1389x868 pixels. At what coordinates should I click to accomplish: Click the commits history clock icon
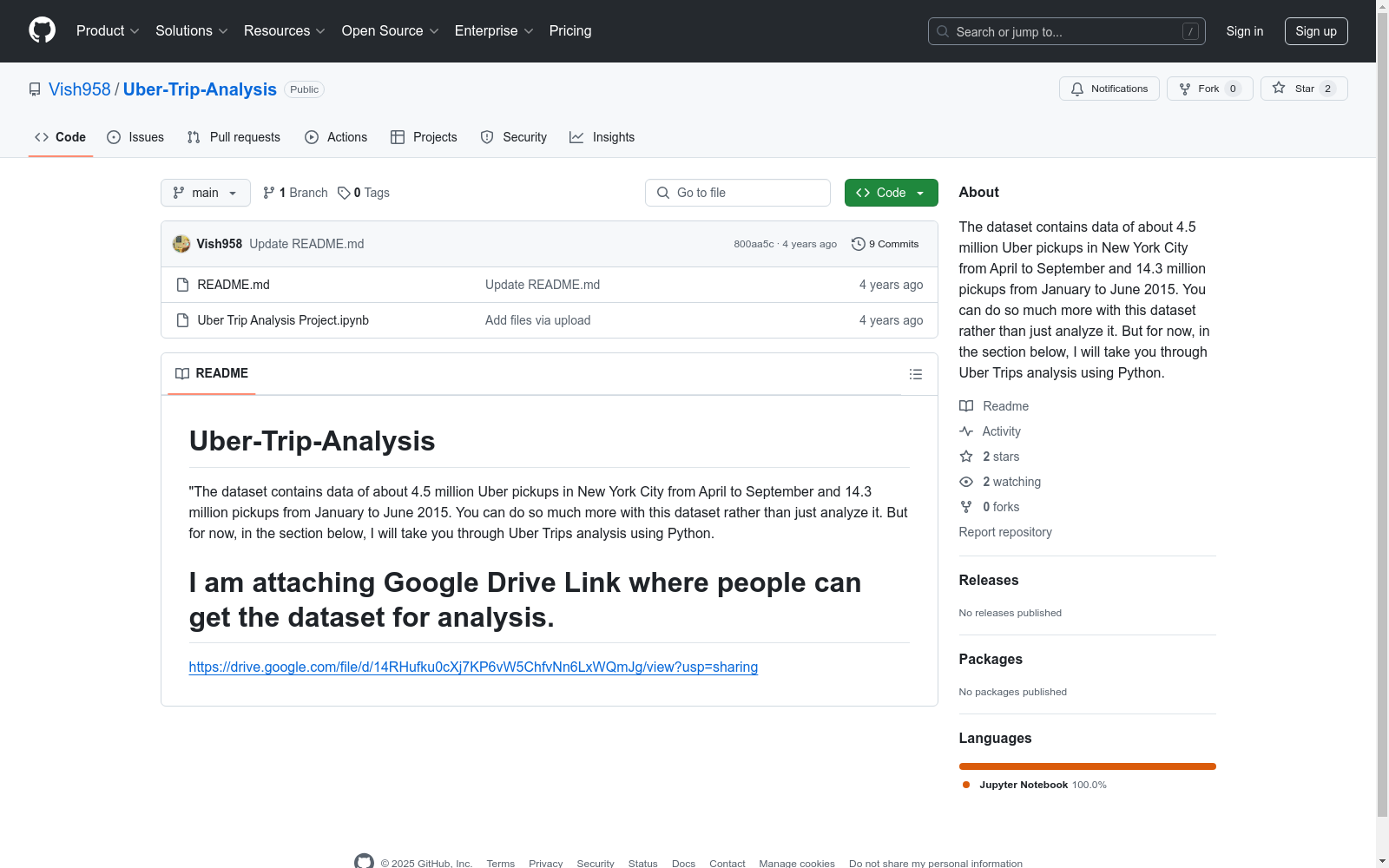[x=859, y=244]
